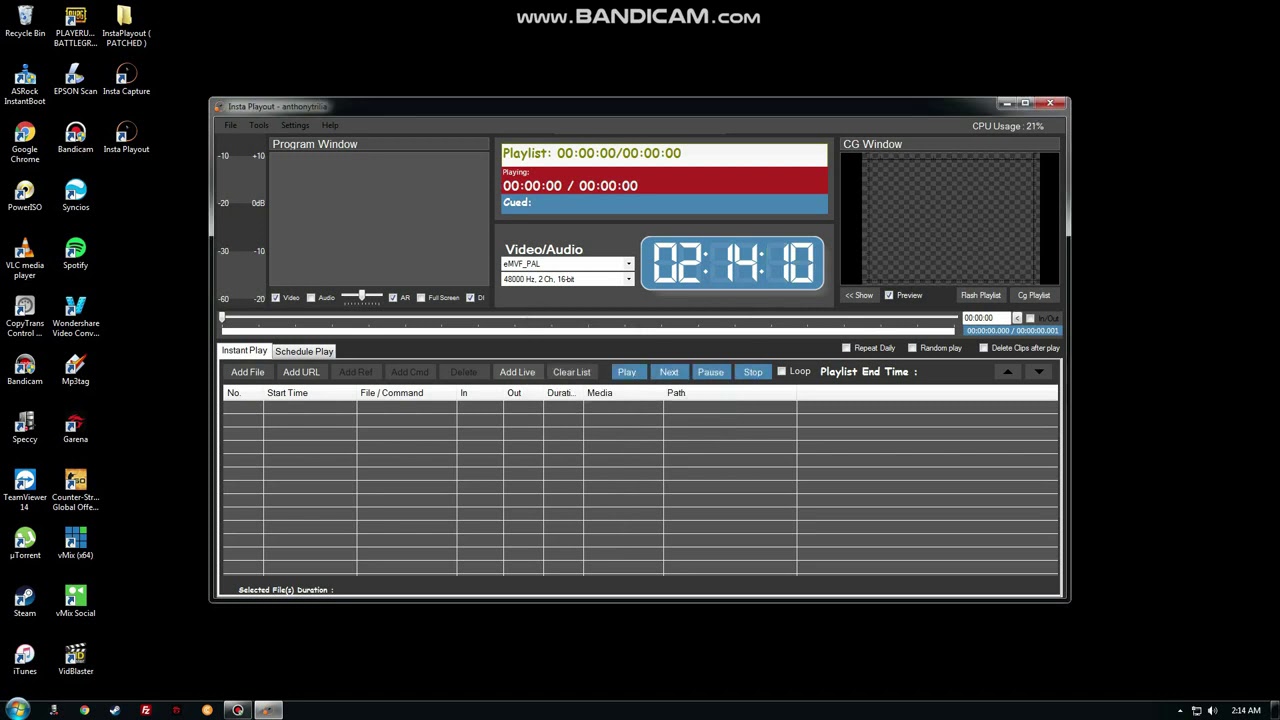Viewport: 1280px width, 720px height.
Task: Stop the playout
Action: 753,372
